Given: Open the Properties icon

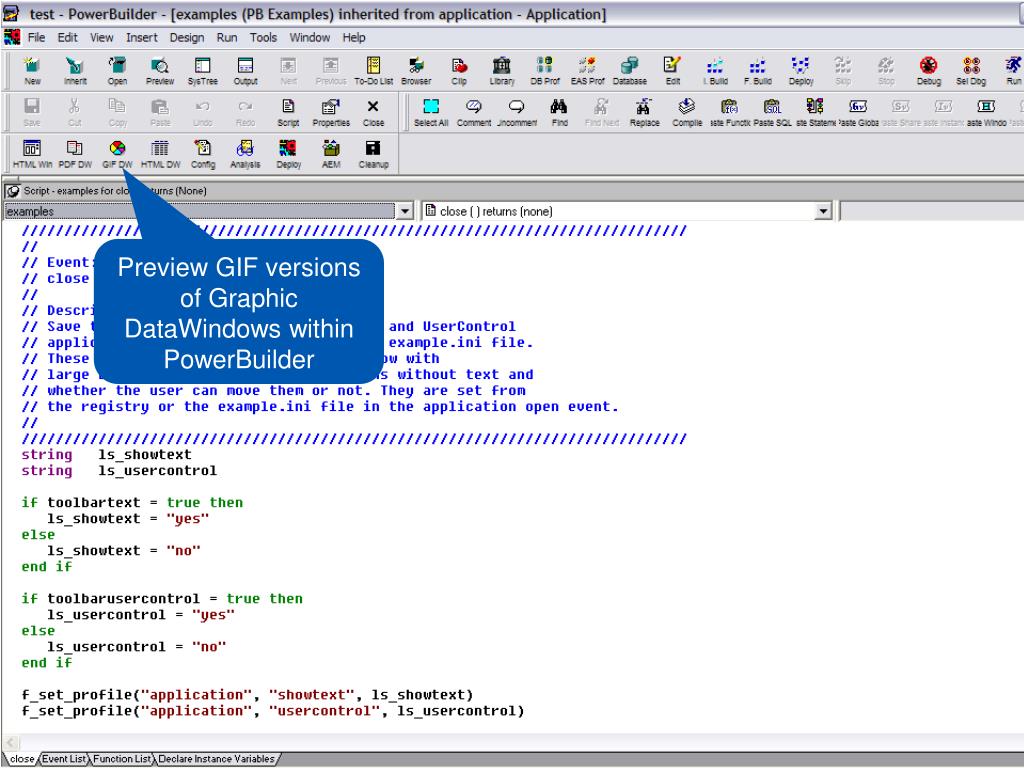Looking at the screenshot, I should click(331, 112).
